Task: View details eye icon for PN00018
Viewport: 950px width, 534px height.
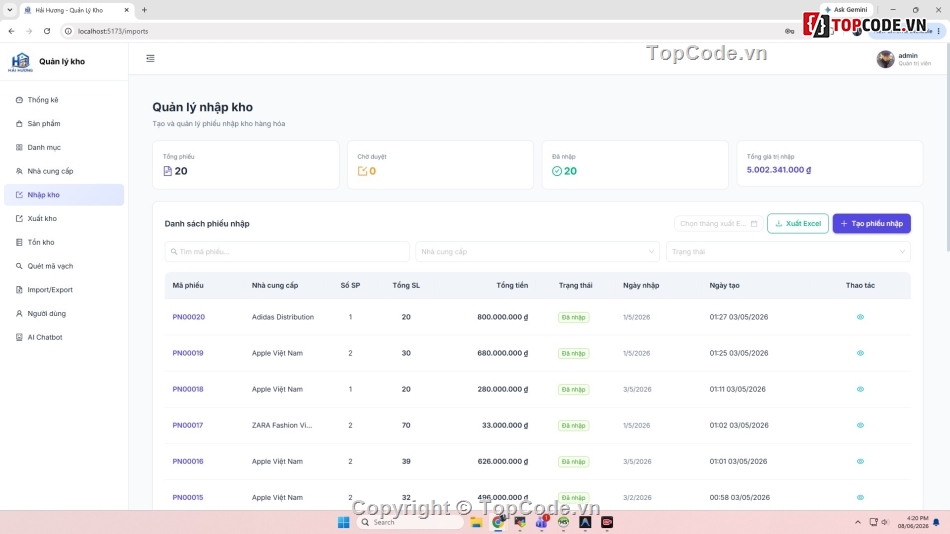Action: coord(860,389)
